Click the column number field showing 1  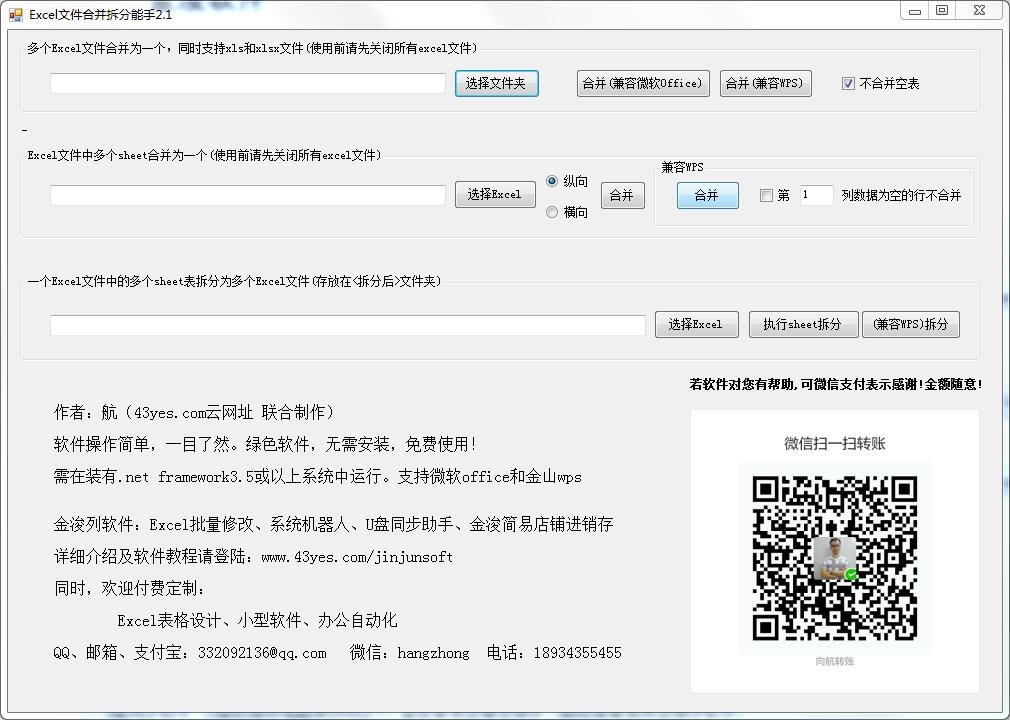815,196
